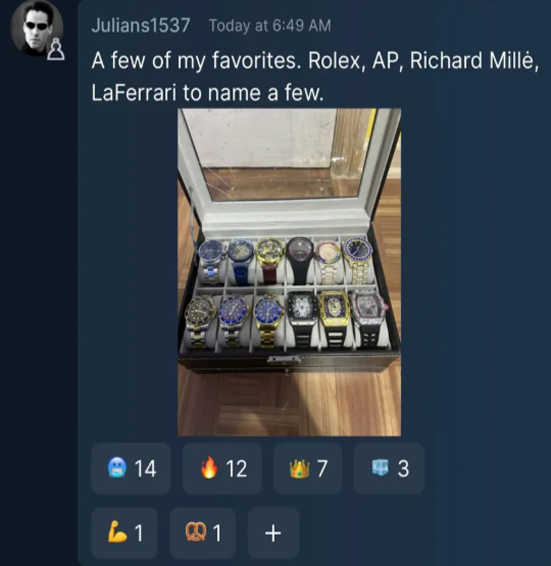Click the crown emoji icon
The width and height of the screenshot is (551, 566).
tap(299, 468)
